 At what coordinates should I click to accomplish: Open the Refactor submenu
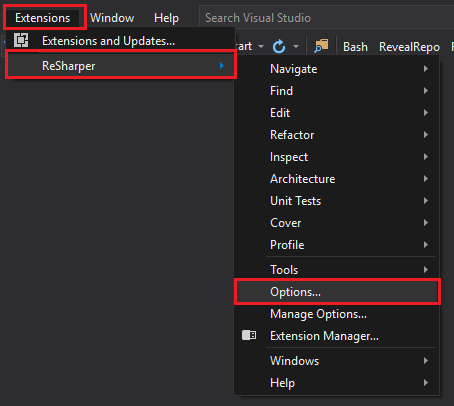click(337, 135)
